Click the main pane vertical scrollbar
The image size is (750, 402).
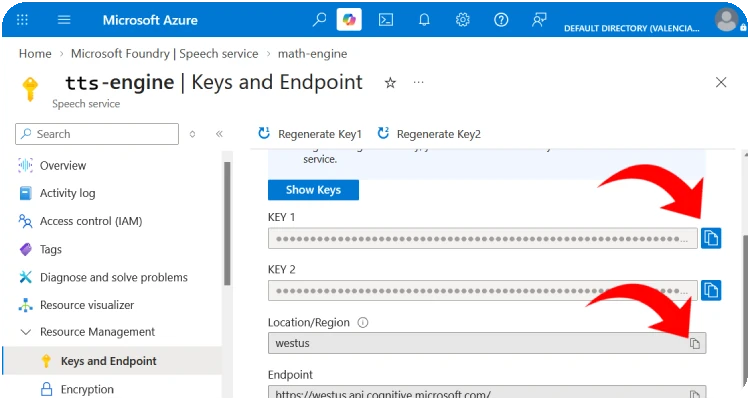pos(744,311)
